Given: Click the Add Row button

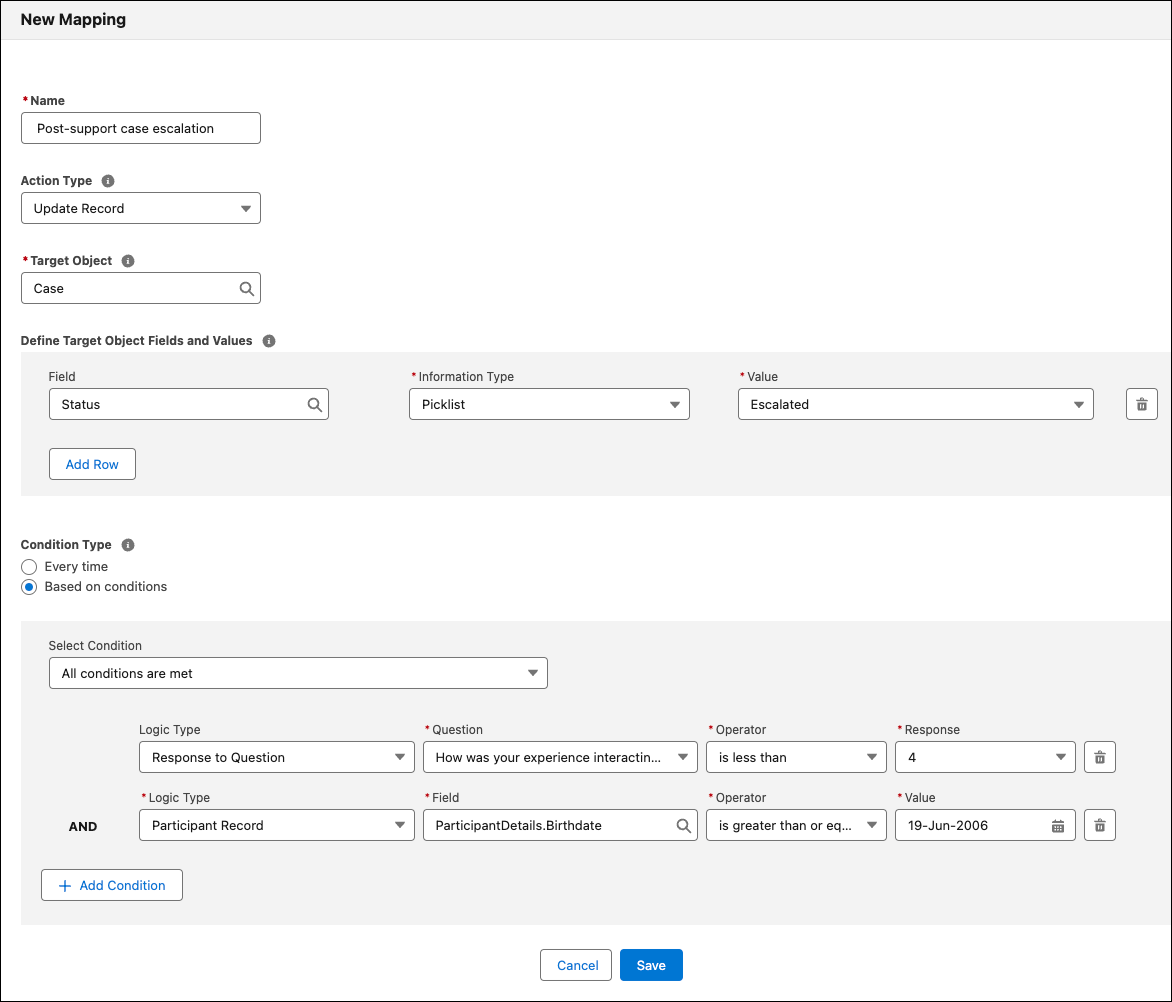Looking at the screenshot, I should 92,464.
